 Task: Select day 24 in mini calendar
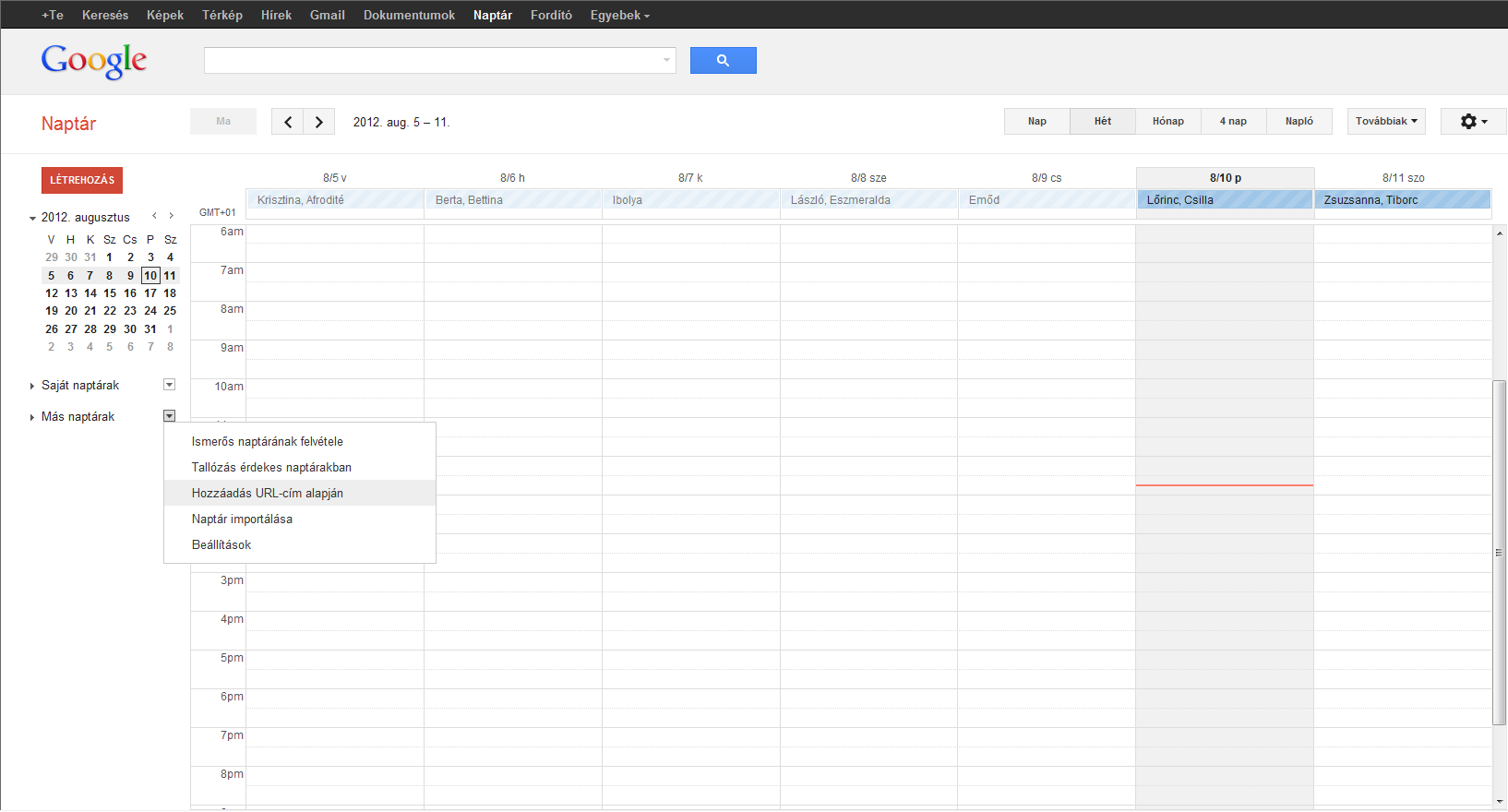(150, 311)
